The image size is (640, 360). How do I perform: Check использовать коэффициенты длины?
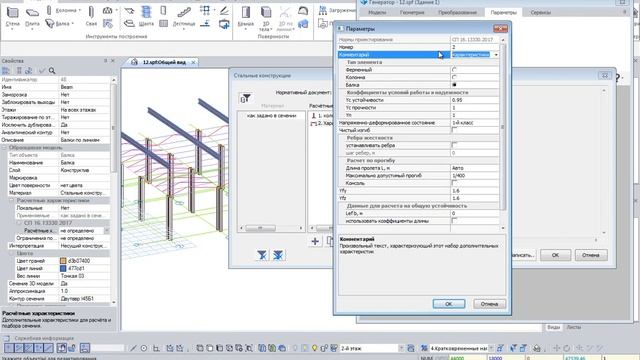click(454, 221)
